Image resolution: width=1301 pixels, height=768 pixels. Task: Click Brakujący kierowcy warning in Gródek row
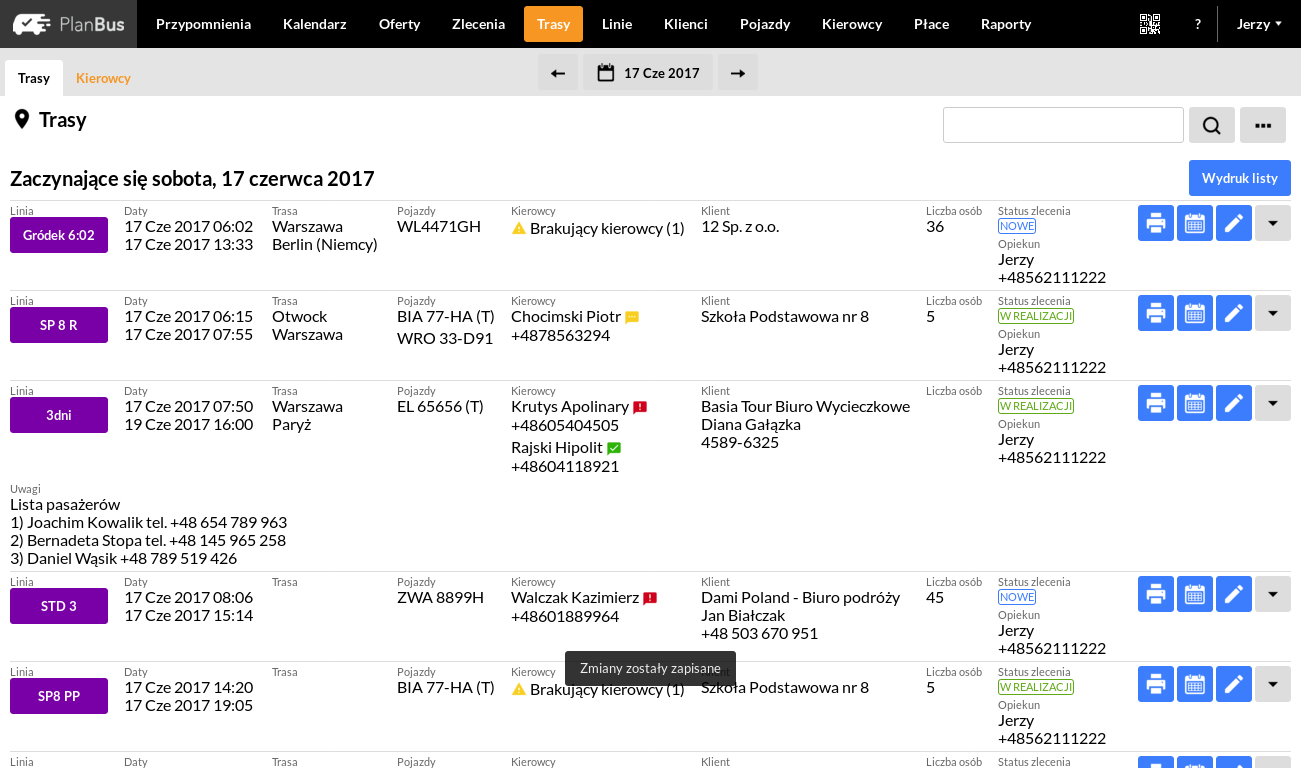[x=598, y=228]
